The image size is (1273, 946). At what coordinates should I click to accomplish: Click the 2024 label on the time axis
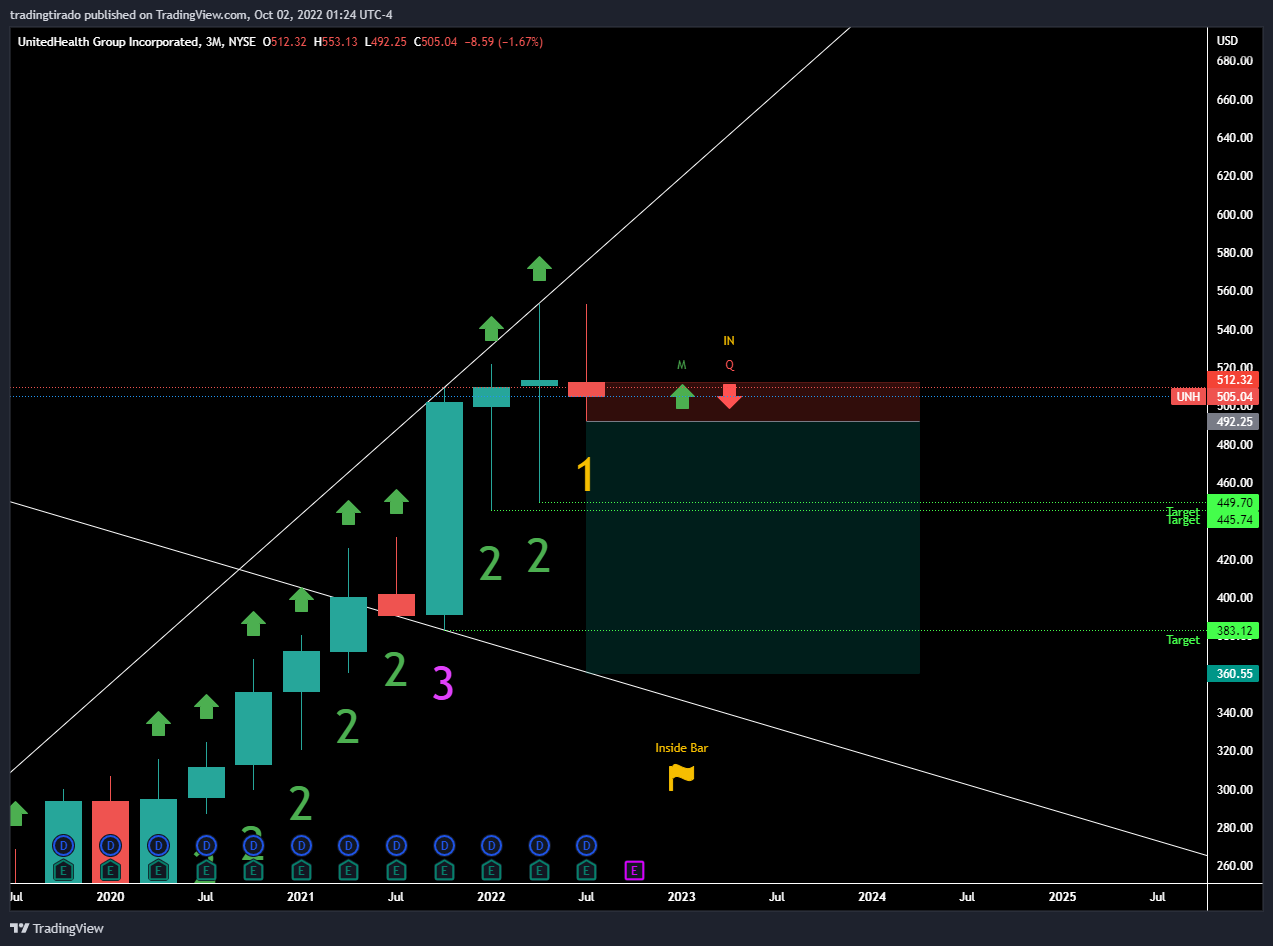[872, 897]
